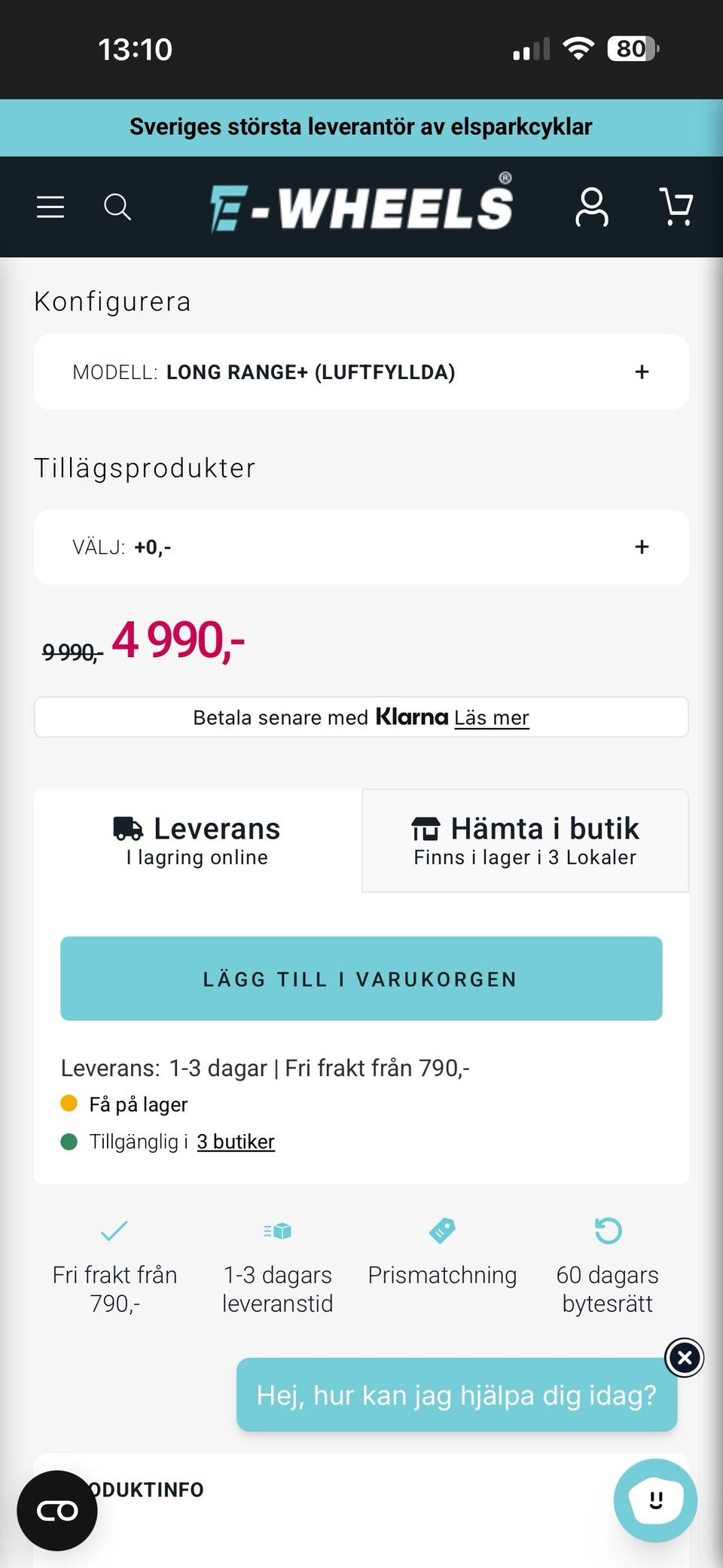Expand the Välj add-on products selector

361,547
